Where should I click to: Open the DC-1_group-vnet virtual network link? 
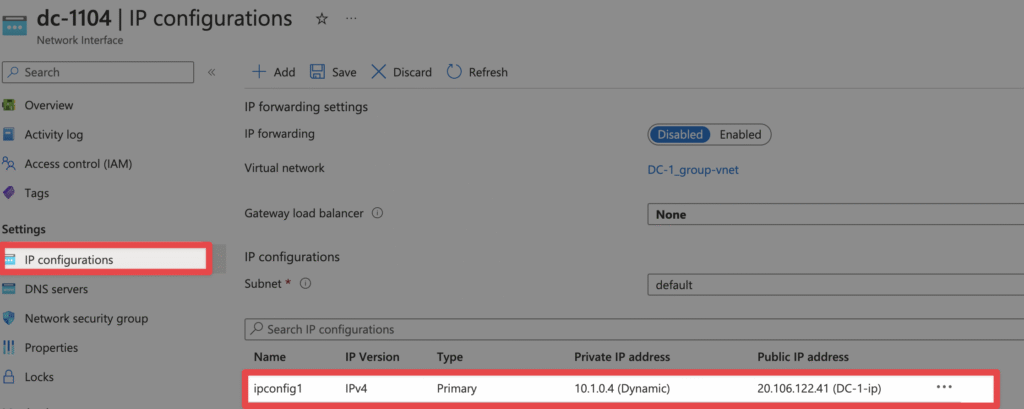(693, 169)
